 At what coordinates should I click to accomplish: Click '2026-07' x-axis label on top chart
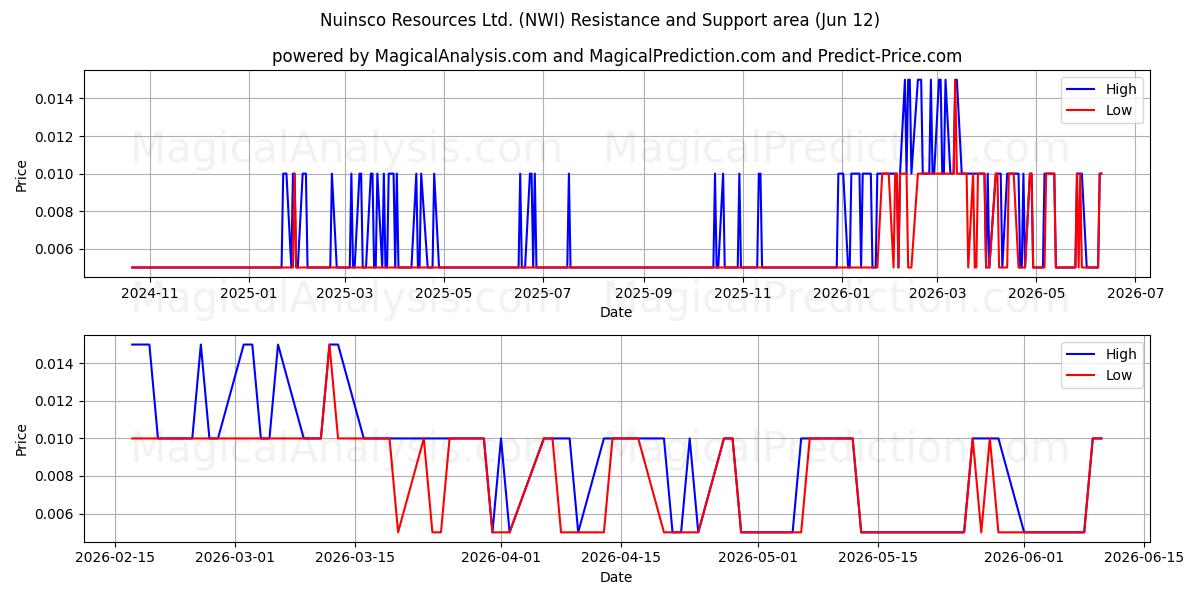click(1135, 293)
